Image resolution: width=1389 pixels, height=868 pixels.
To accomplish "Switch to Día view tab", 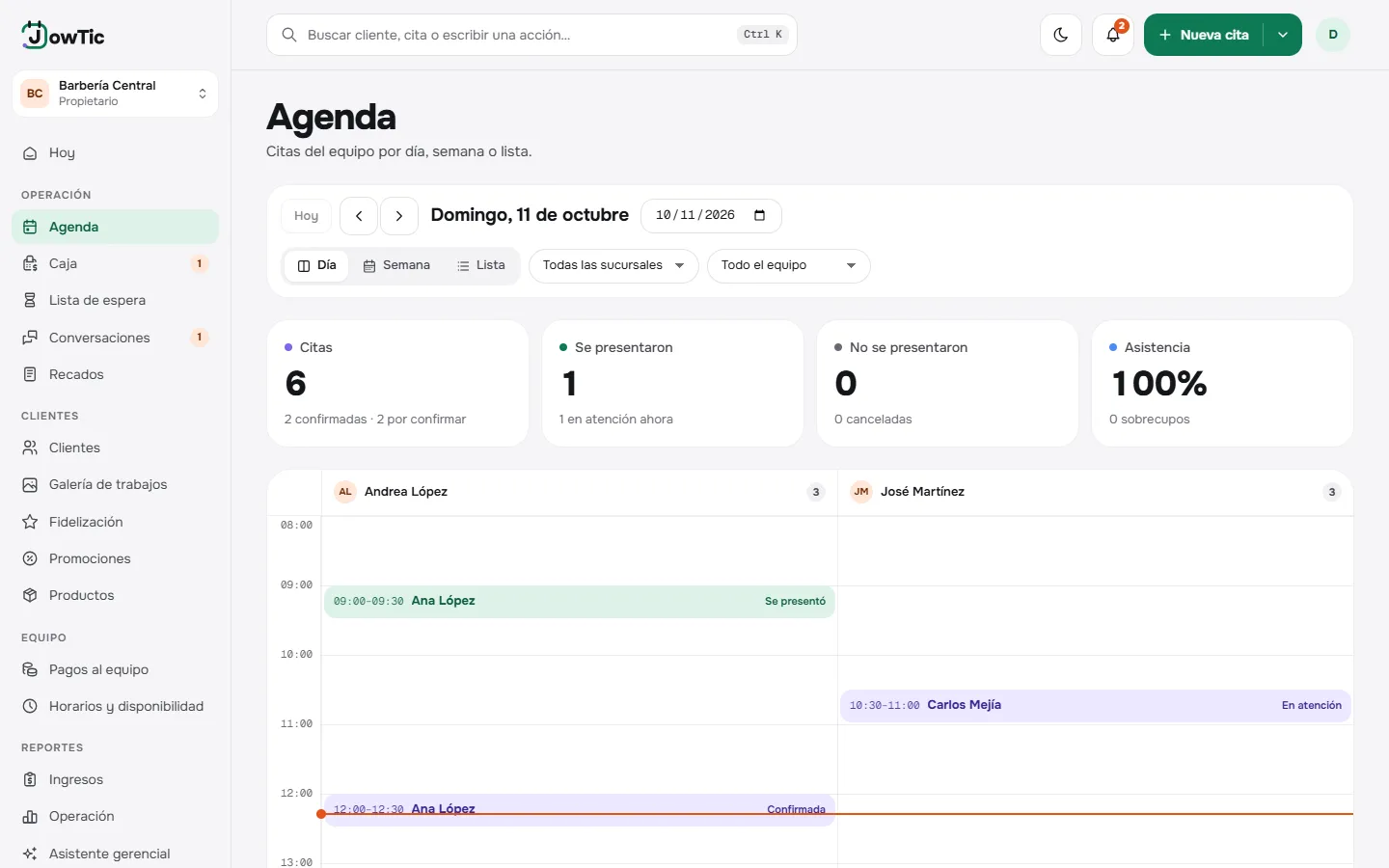I will point(316,265).
